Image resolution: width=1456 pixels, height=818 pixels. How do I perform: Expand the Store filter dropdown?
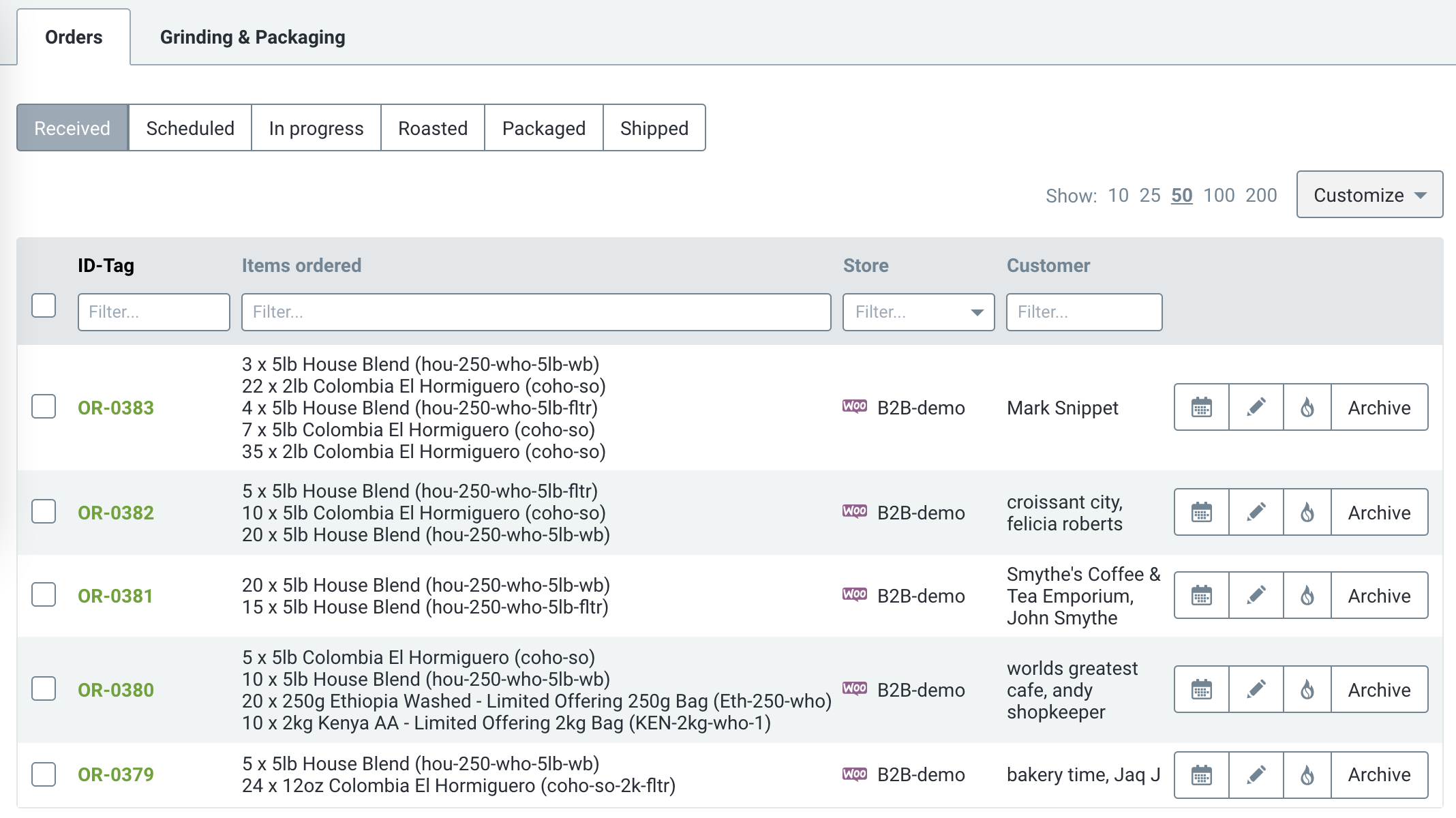pos(918,312)
